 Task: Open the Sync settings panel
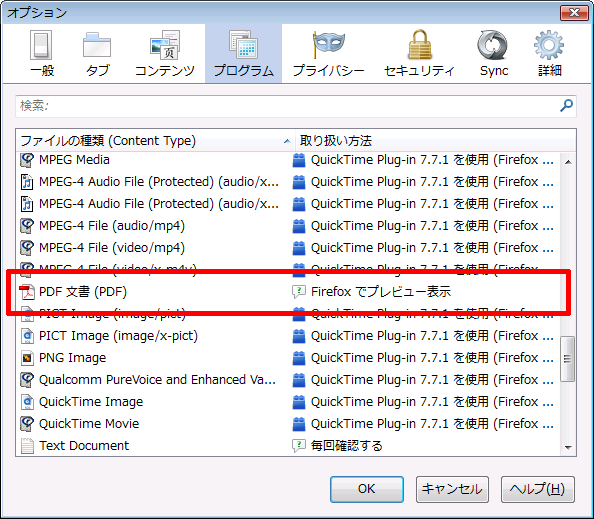[x=494, y=54]
